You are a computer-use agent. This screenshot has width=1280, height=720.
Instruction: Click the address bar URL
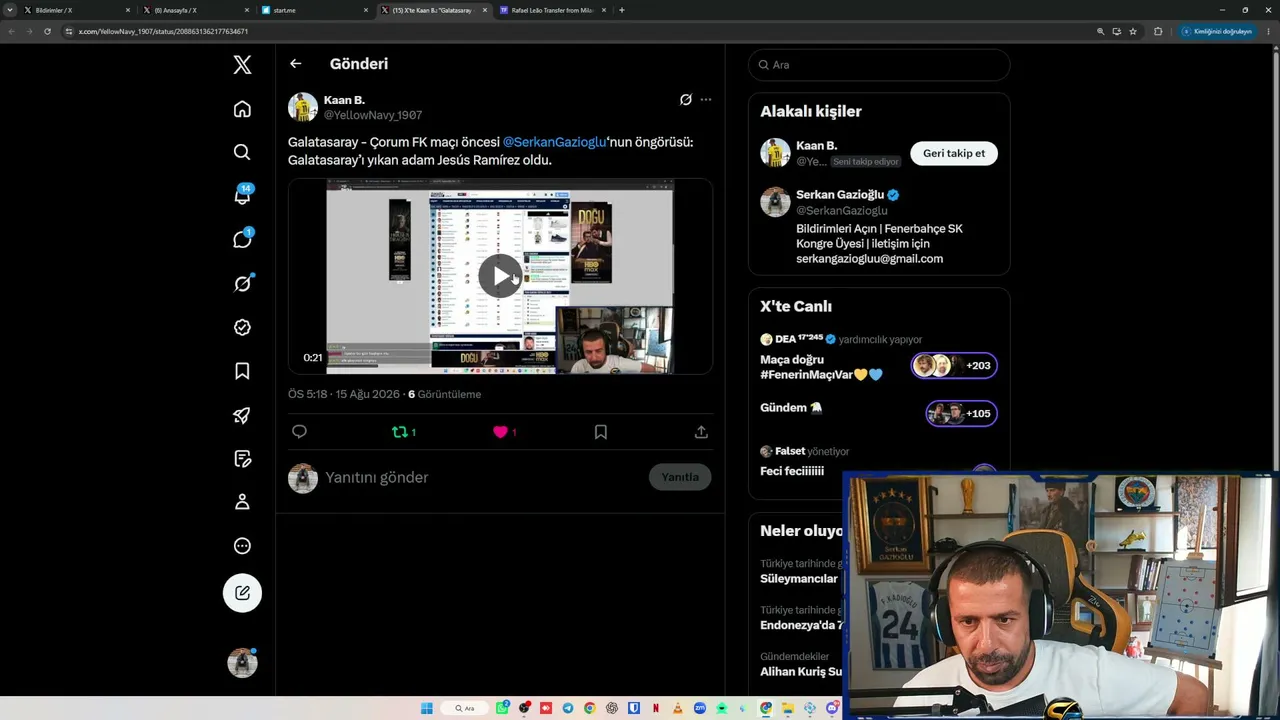click(163, 31)
